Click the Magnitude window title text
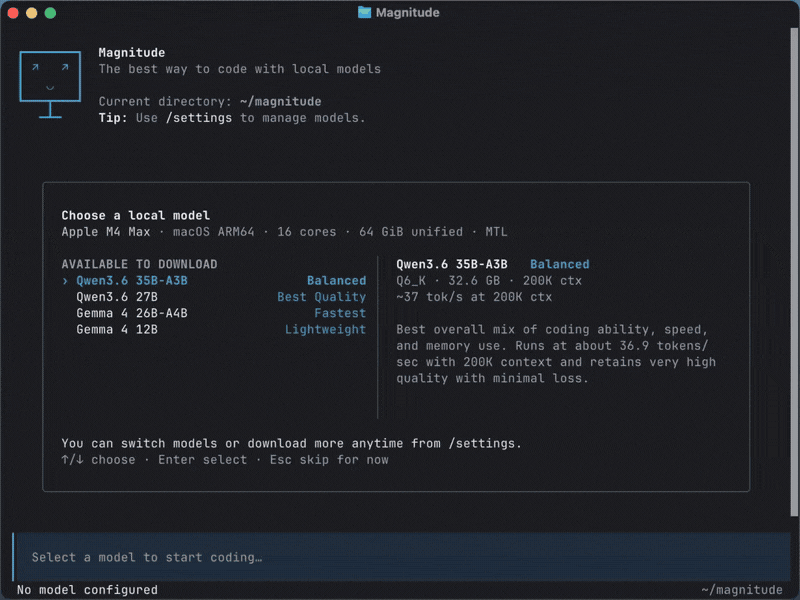 point(408,12)
